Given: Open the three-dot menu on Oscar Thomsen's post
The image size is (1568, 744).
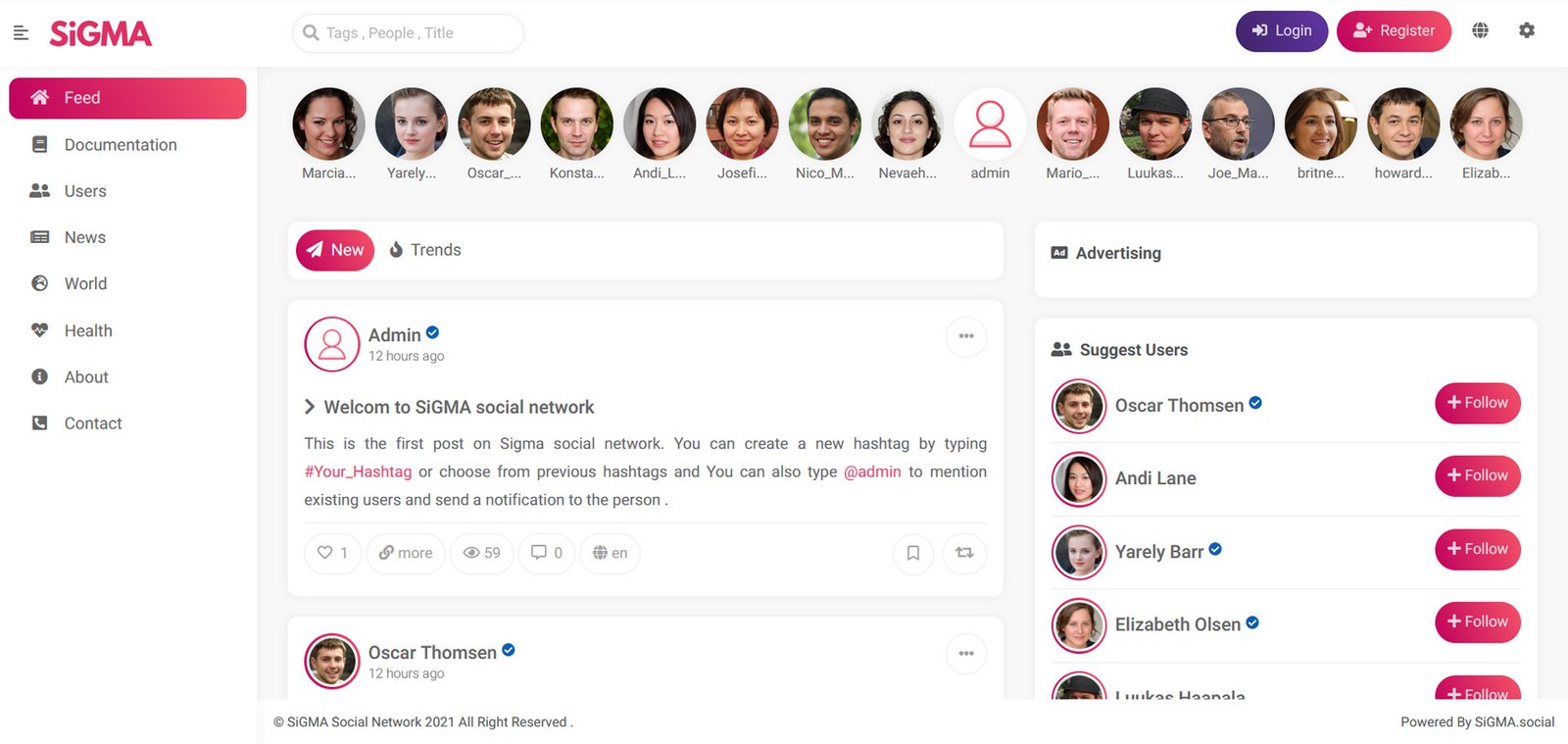Looking at the screenshot, I should pyautogui.click(x=966, y=654).
